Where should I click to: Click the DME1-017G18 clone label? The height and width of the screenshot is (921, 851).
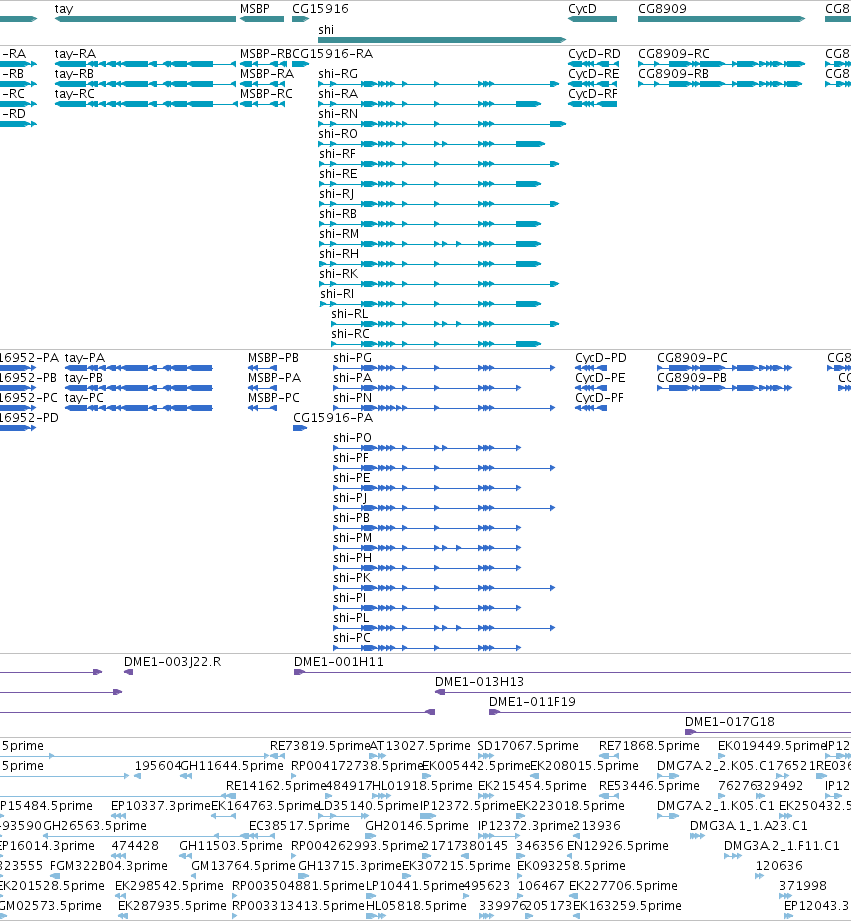tap(729, 722)
